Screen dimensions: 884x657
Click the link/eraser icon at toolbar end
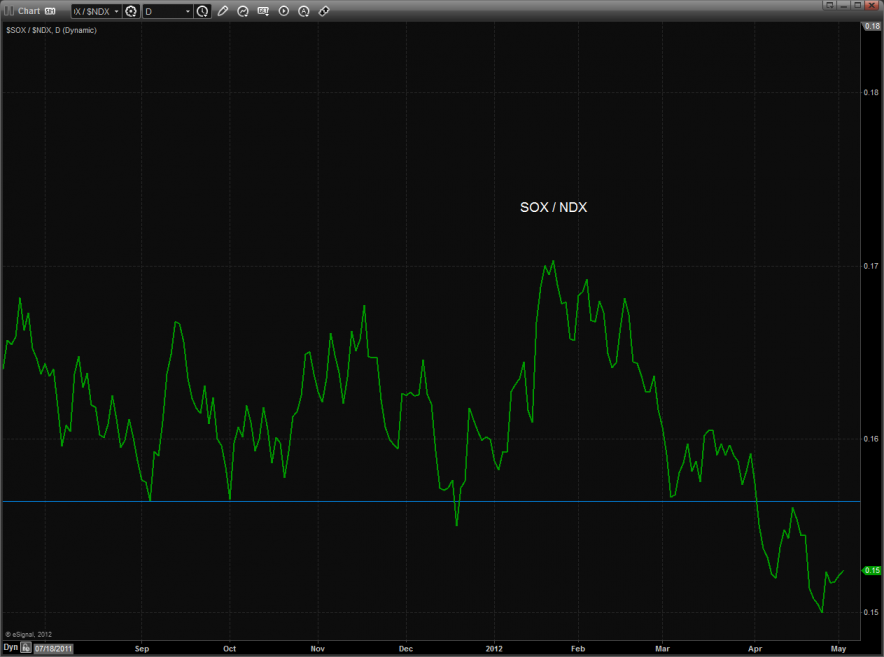(x=324, y=11)
